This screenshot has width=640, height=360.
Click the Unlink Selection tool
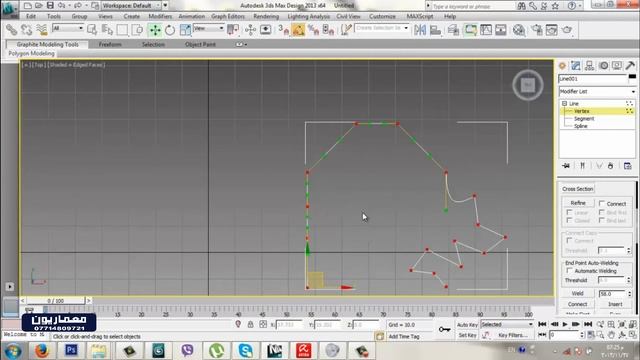27,30
